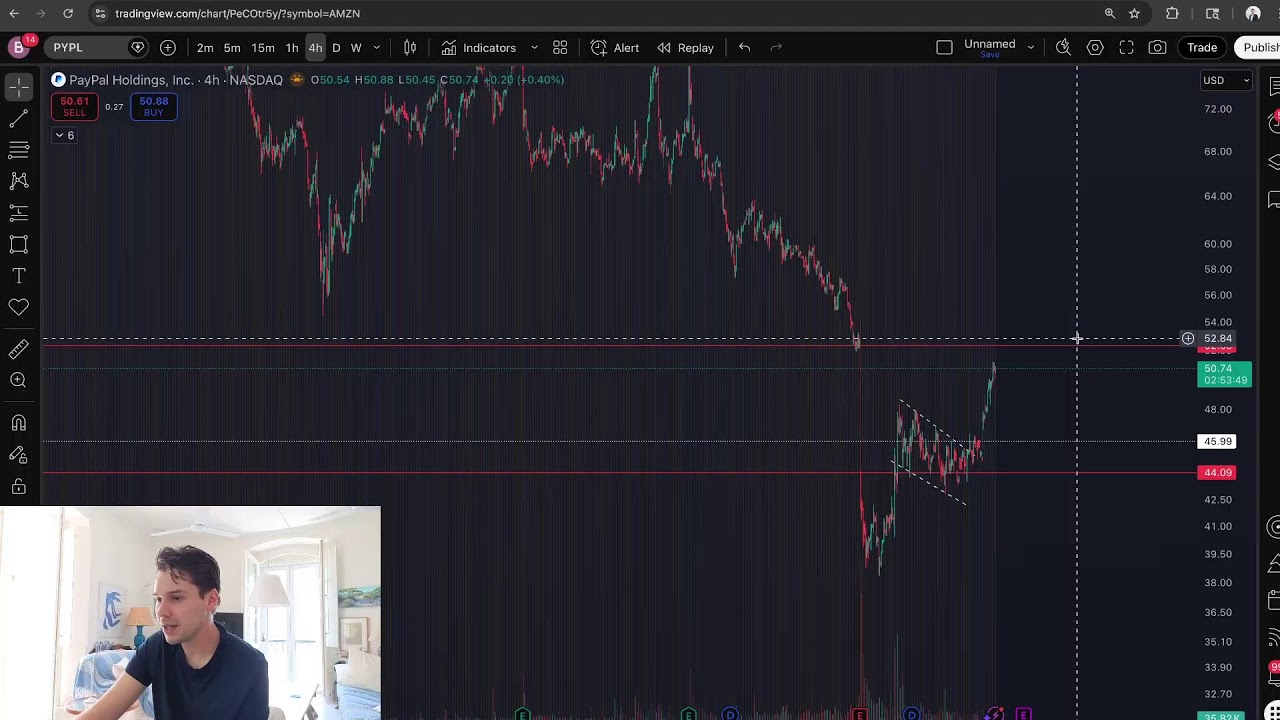Select the geometric shapes tool
The height and width of the screenshot is (720, 1280).
19,244
